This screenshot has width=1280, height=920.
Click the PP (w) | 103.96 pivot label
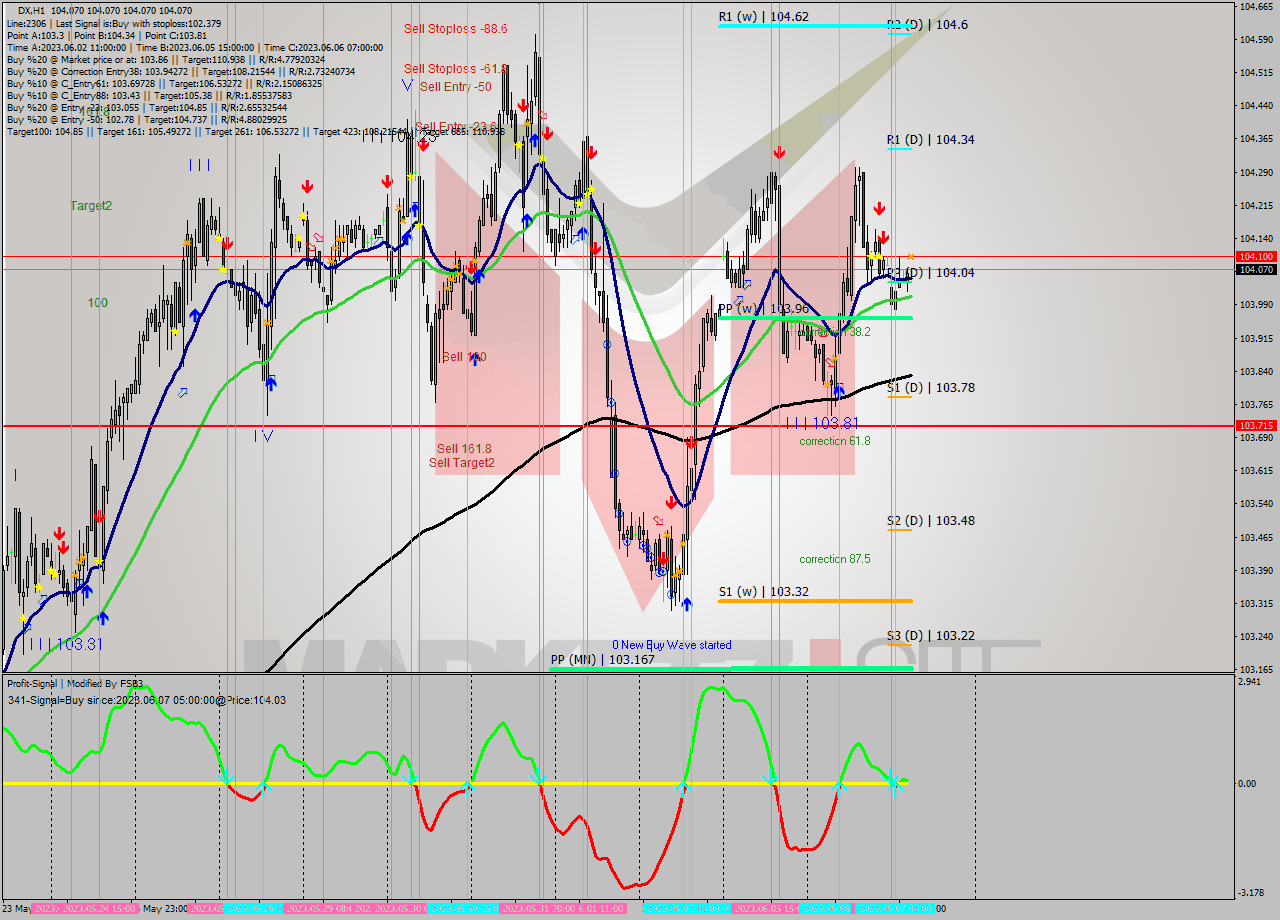pos(763,309)
